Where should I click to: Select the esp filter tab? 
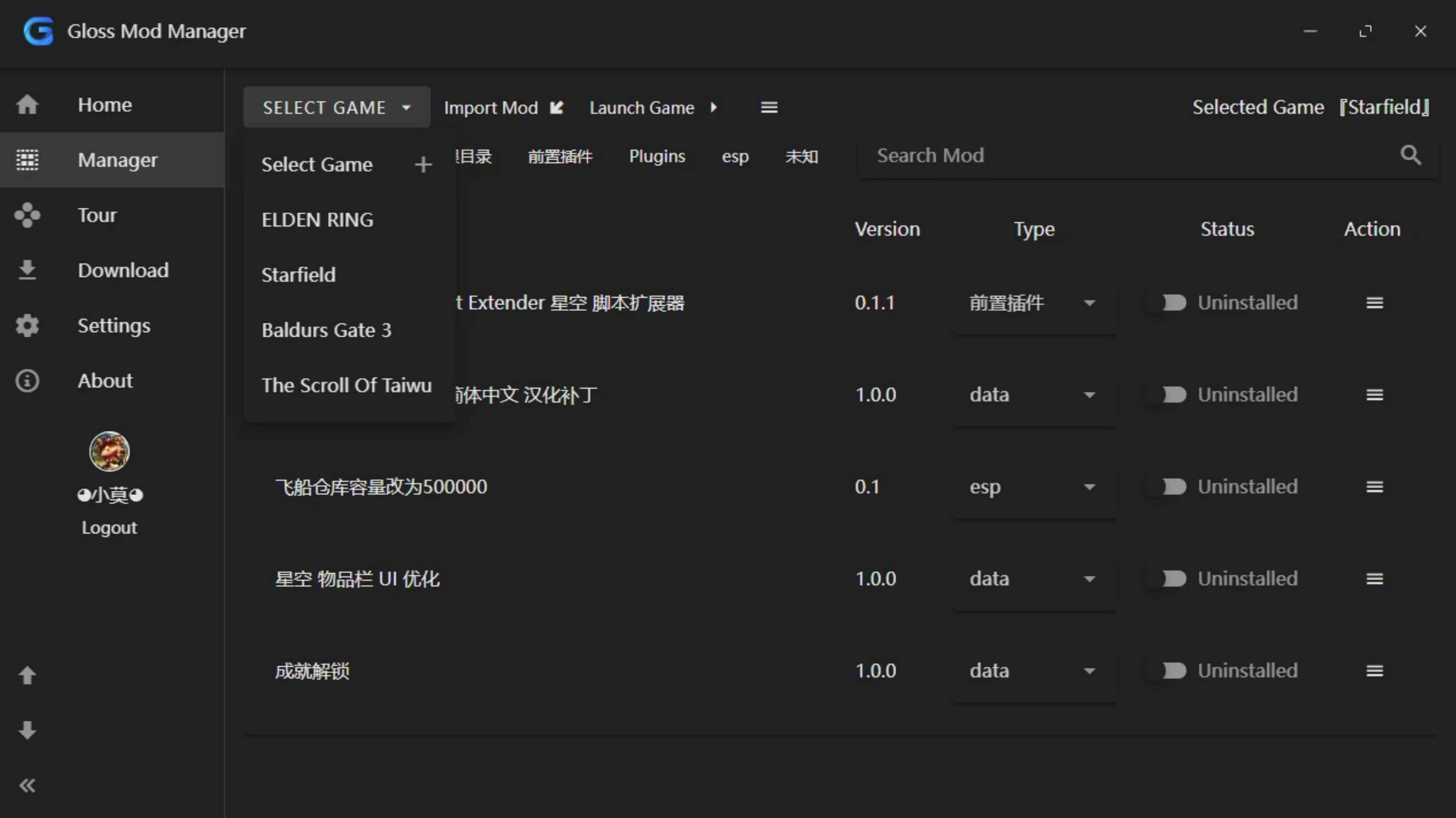pos(735,156)
